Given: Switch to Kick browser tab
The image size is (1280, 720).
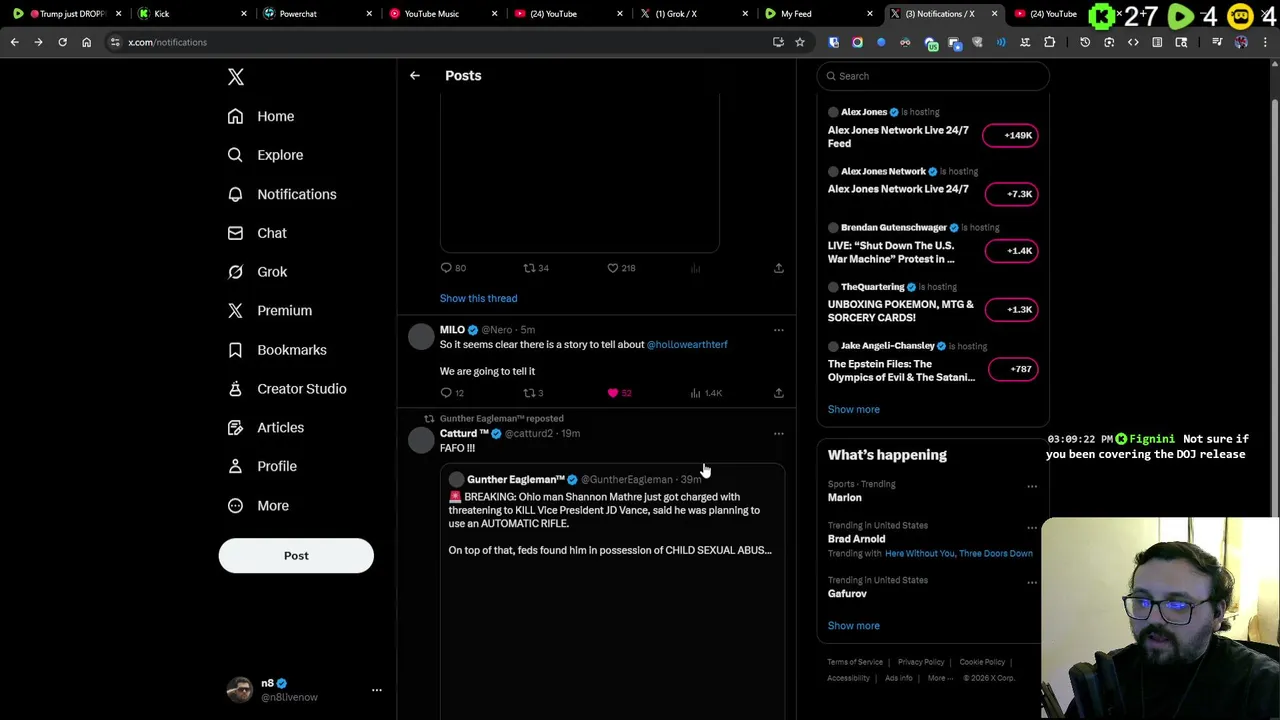Looking at the screenshot, I should [190, 14].
